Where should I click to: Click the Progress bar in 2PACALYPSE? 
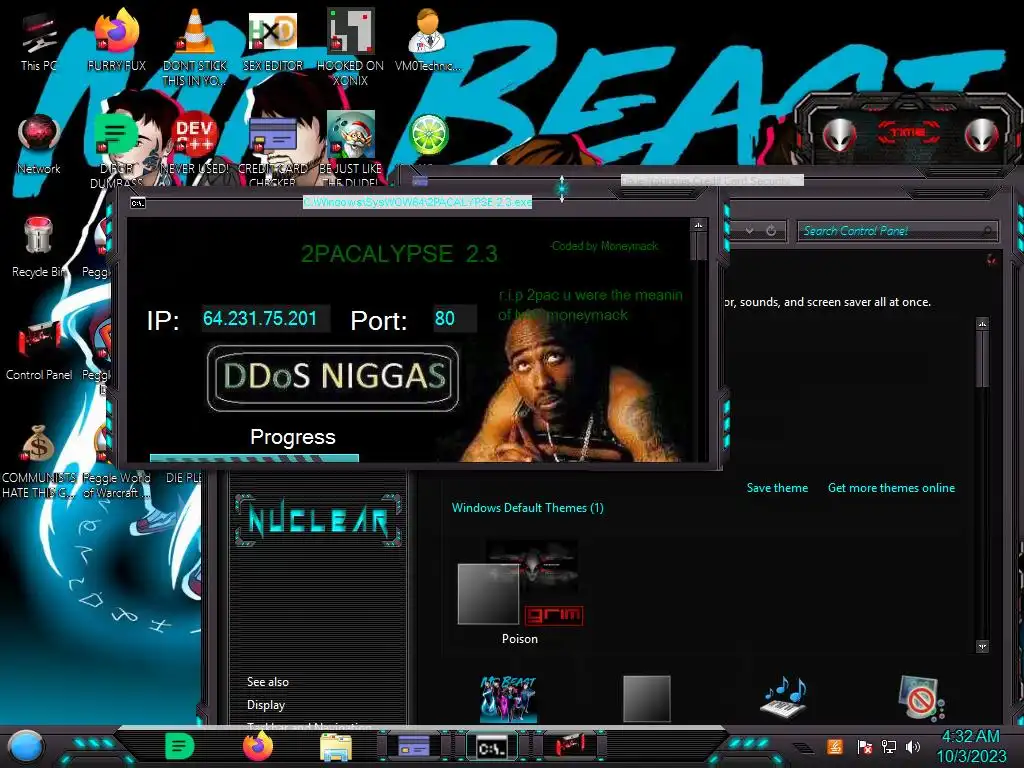pyautogui.click(x=254, y=458)
